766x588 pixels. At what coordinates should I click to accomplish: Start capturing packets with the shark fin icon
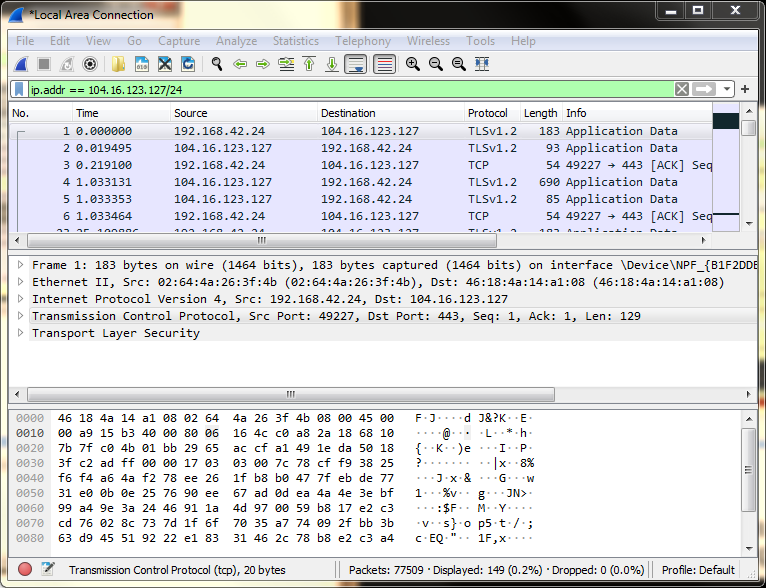[21, 64]
